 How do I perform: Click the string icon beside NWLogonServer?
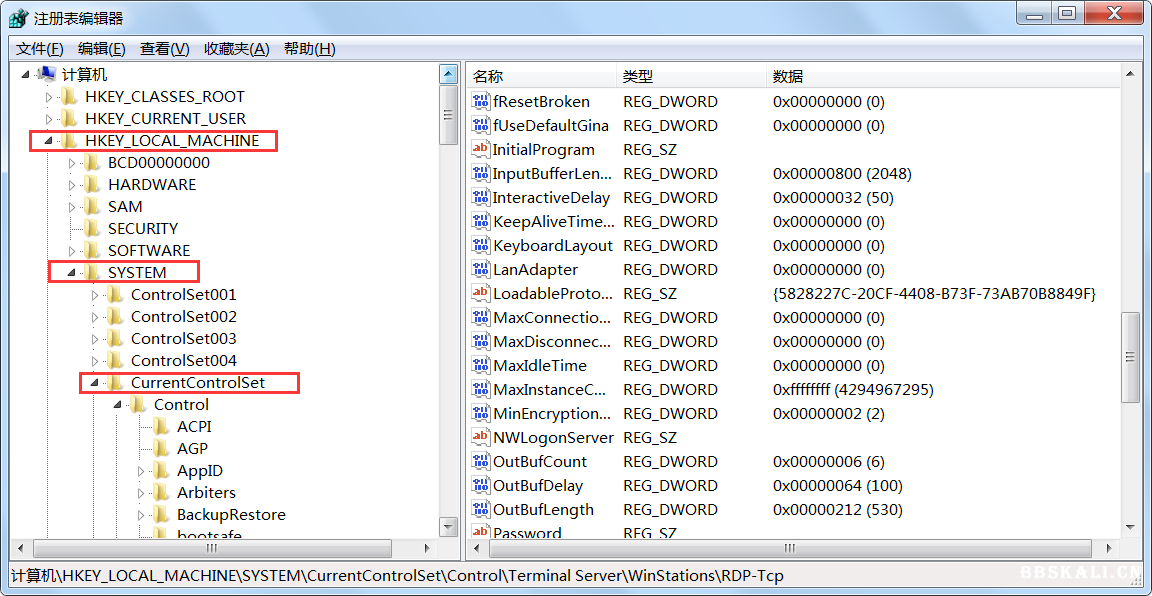(481, 437)
